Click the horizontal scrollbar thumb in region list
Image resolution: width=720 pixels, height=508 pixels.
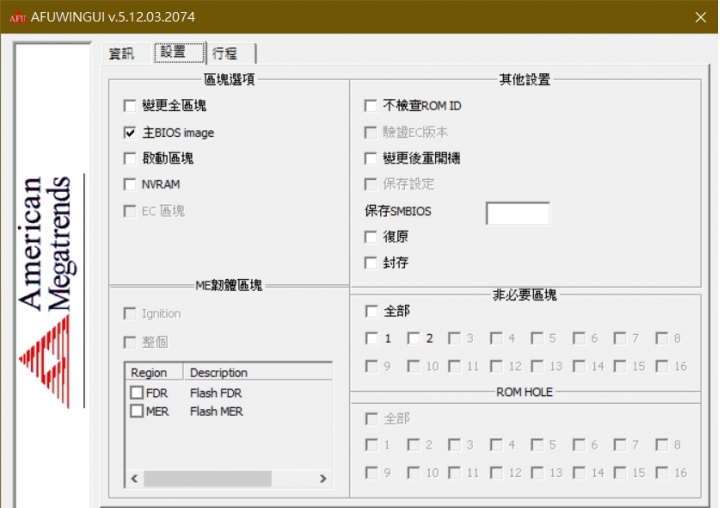[x=208, y=479]
